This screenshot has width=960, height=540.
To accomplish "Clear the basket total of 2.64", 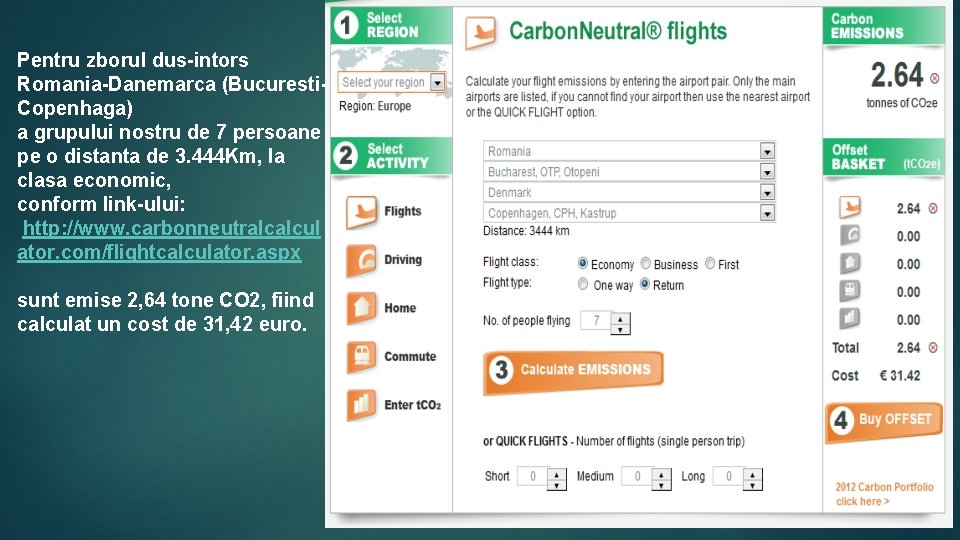I will coord(933,348).
